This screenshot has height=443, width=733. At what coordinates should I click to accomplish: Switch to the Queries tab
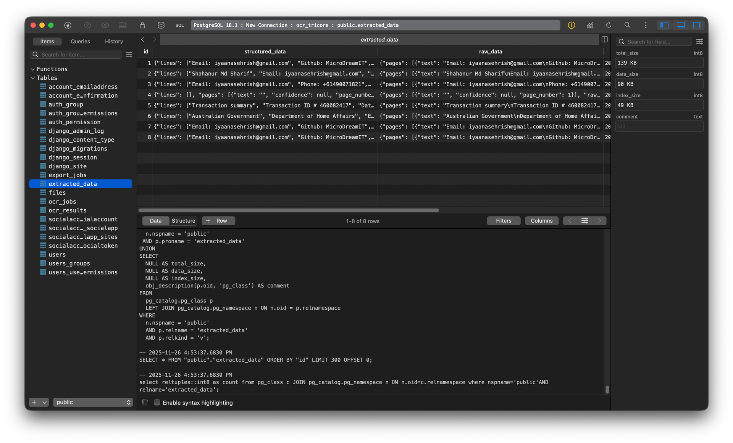tap(81, 41)
